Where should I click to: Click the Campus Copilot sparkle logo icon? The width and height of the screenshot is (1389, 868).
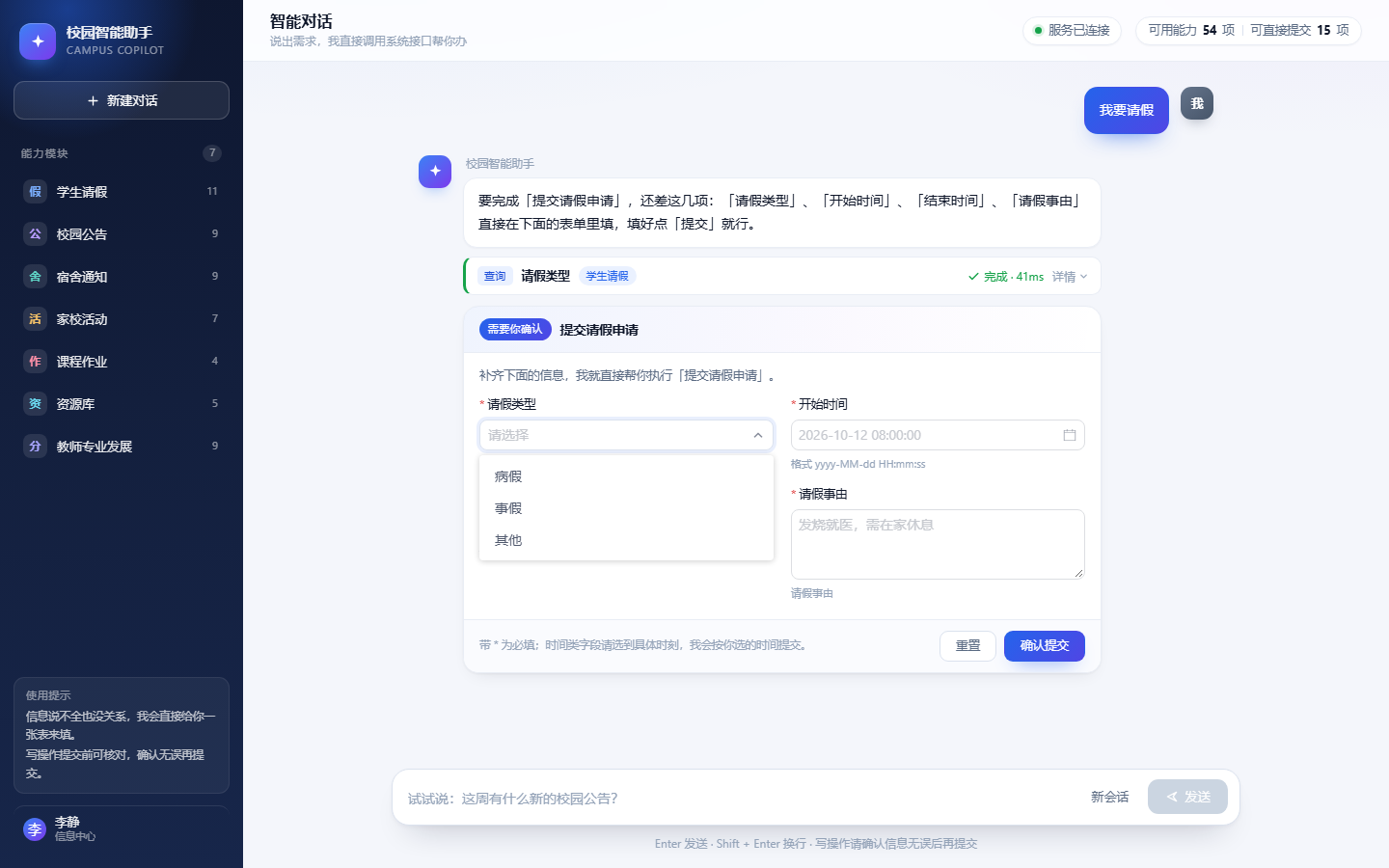tap(38, 41)
